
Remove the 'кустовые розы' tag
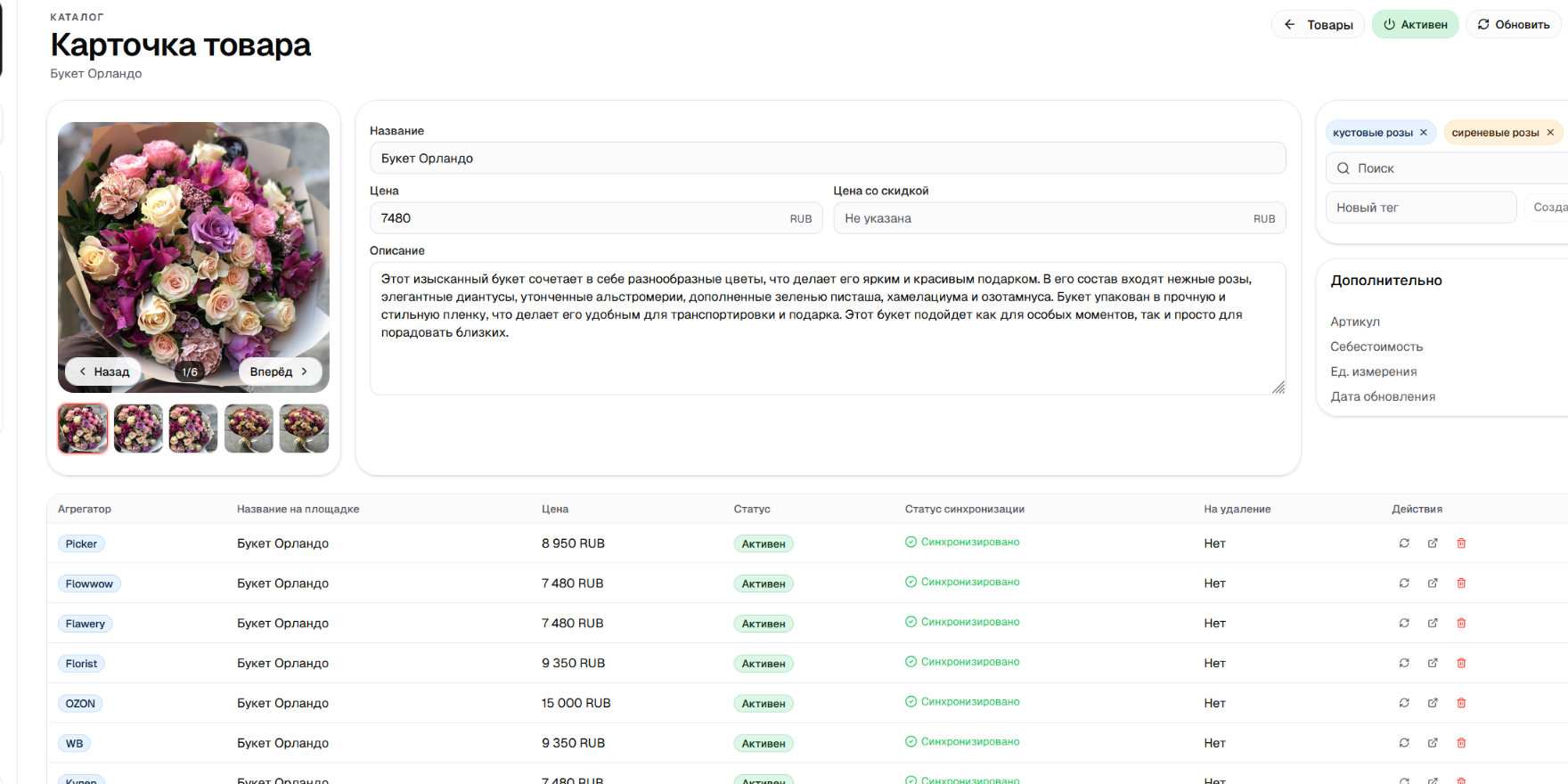tap(1424, 133)
